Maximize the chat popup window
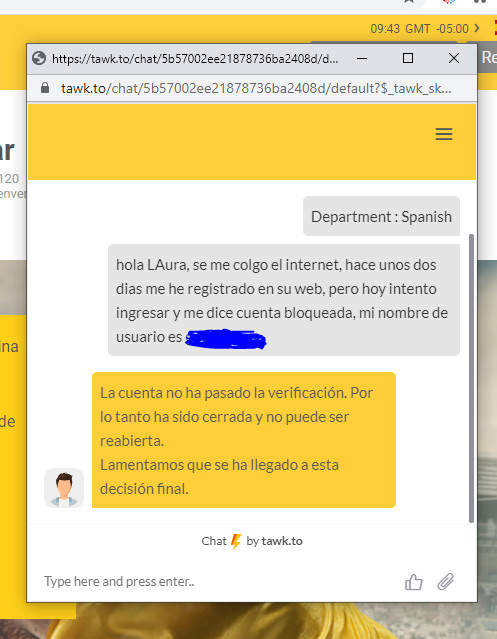Image resolution: width=497 pixels, height=639 pixels. (x=408, y=58)
